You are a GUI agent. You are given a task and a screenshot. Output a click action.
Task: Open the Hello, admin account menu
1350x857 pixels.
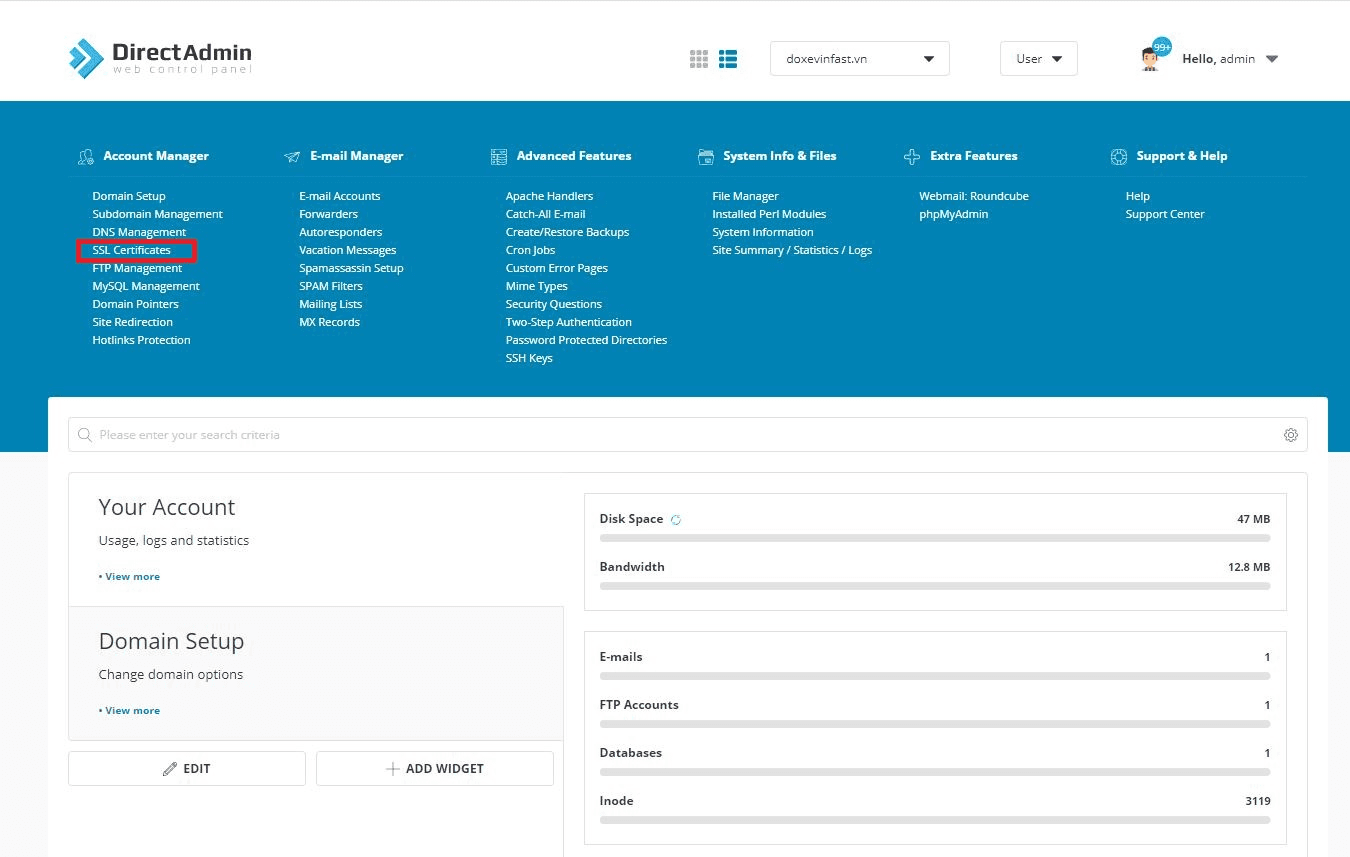tap(1230, 59)
